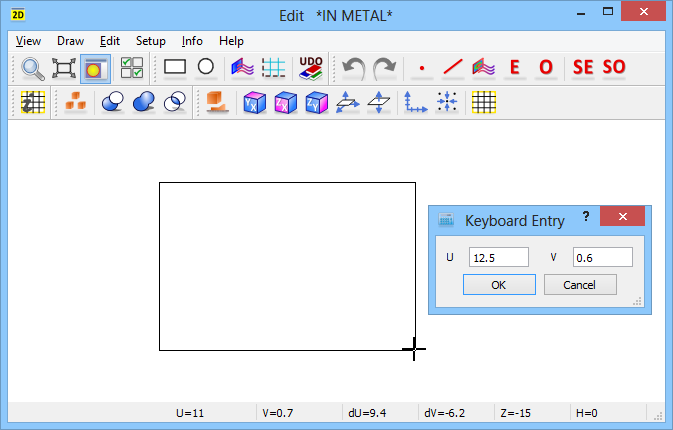This screenshot has width=673, height=430.
Task: Open the Setup menu
Action: tap(150, 41)
